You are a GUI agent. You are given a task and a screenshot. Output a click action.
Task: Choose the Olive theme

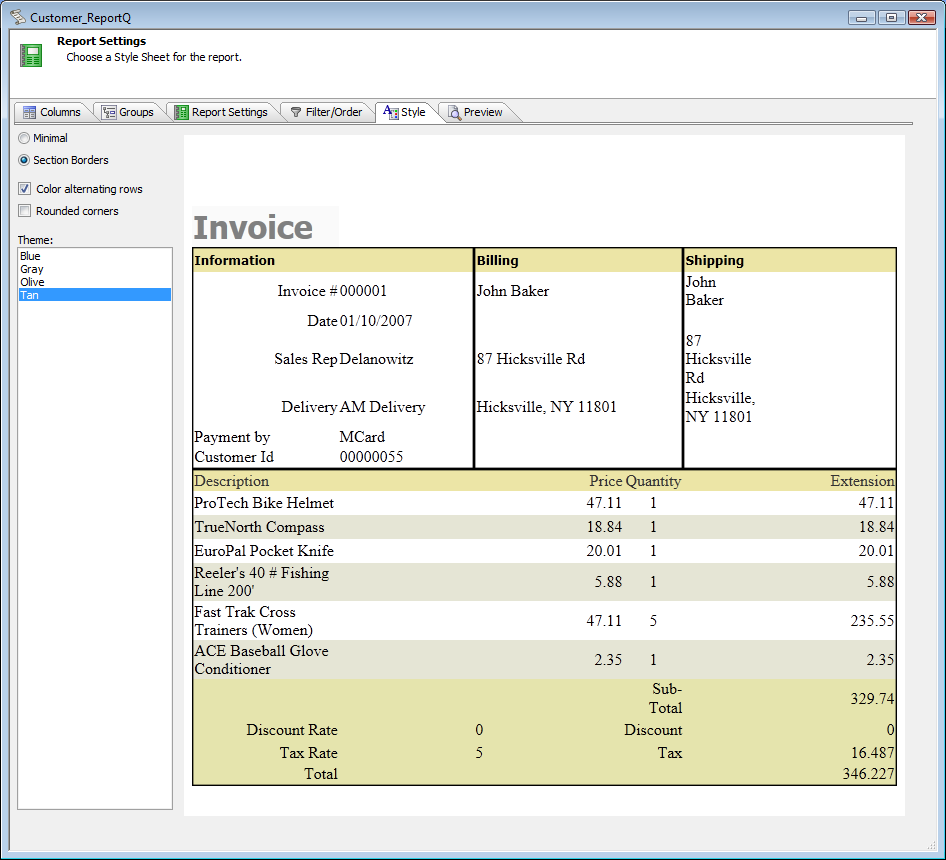point(95,282)
